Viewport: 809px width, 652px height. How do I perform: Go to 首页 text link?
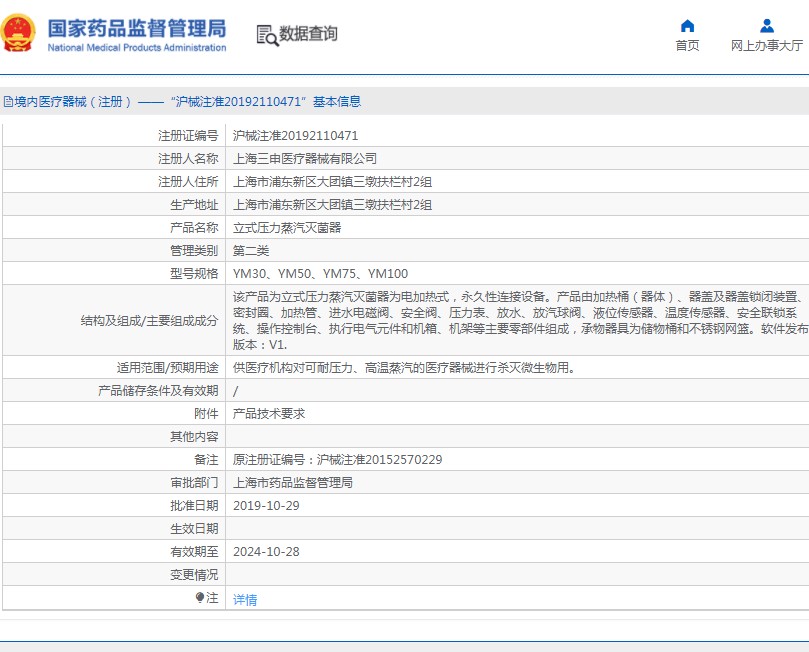tap(687, 45)
